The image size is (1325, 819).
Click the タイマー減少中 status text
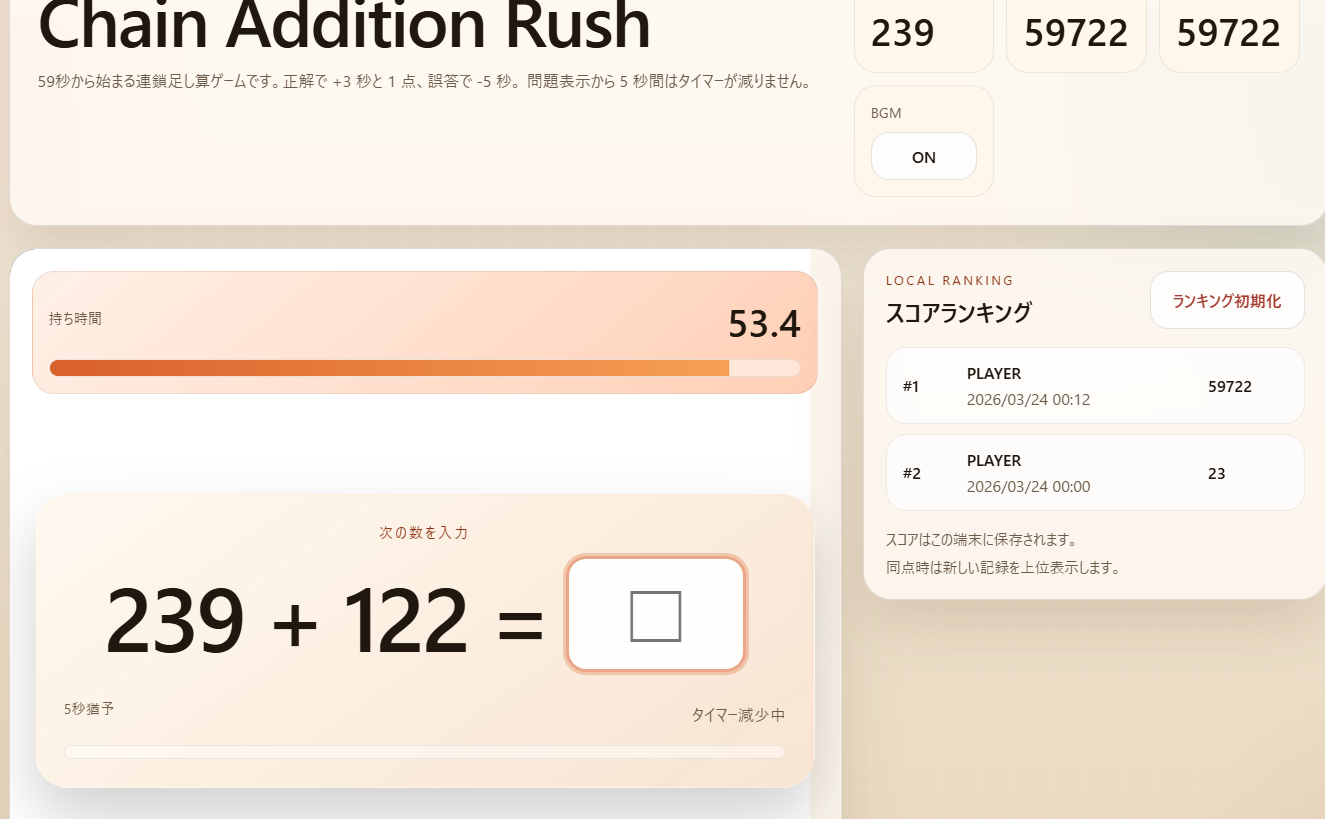pyautogui.click(x=737, y=715)
